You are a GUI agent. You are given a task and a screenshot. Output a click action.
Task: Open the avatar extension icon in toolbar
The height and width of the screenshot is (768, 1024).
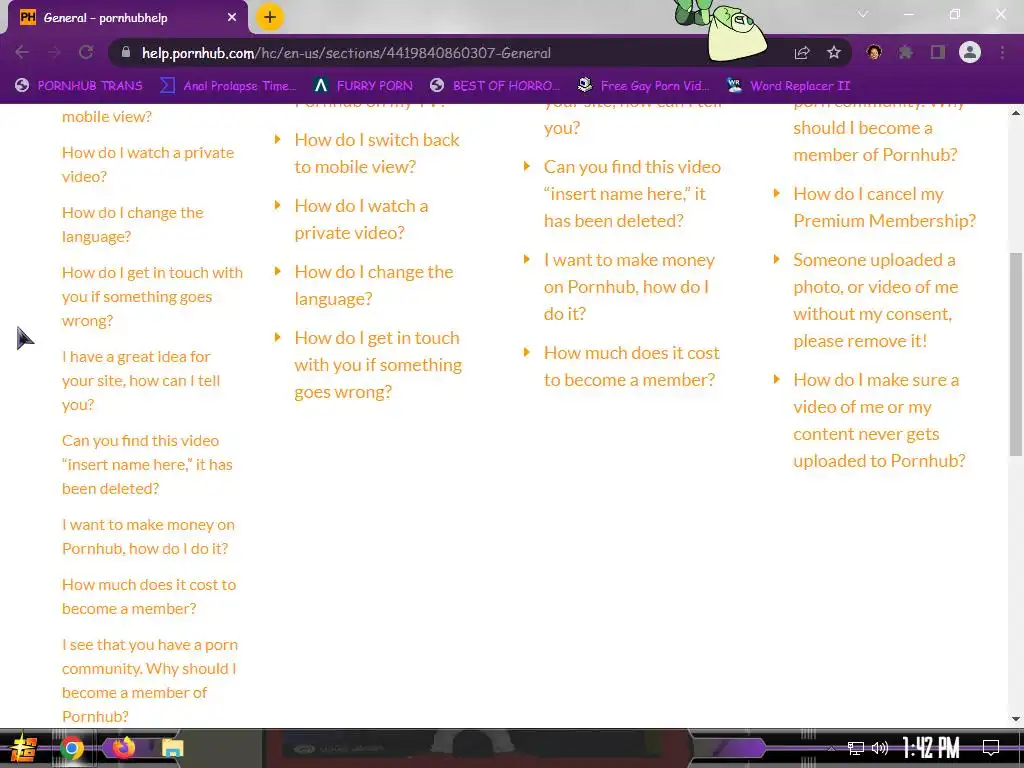(874, 52)
